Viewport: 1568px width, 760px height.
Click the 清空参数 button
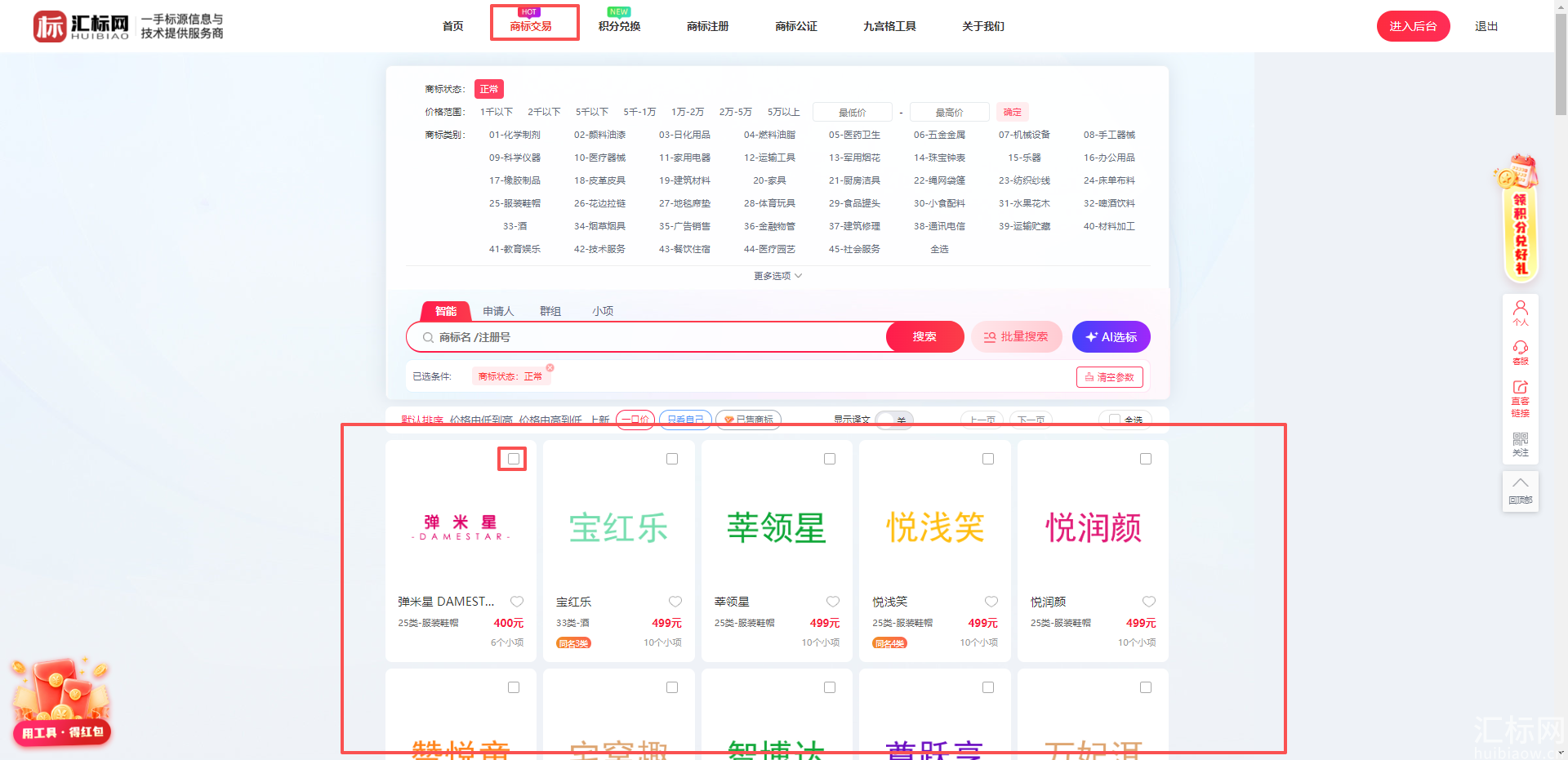pyautogui.click(x=1109, y=377)
